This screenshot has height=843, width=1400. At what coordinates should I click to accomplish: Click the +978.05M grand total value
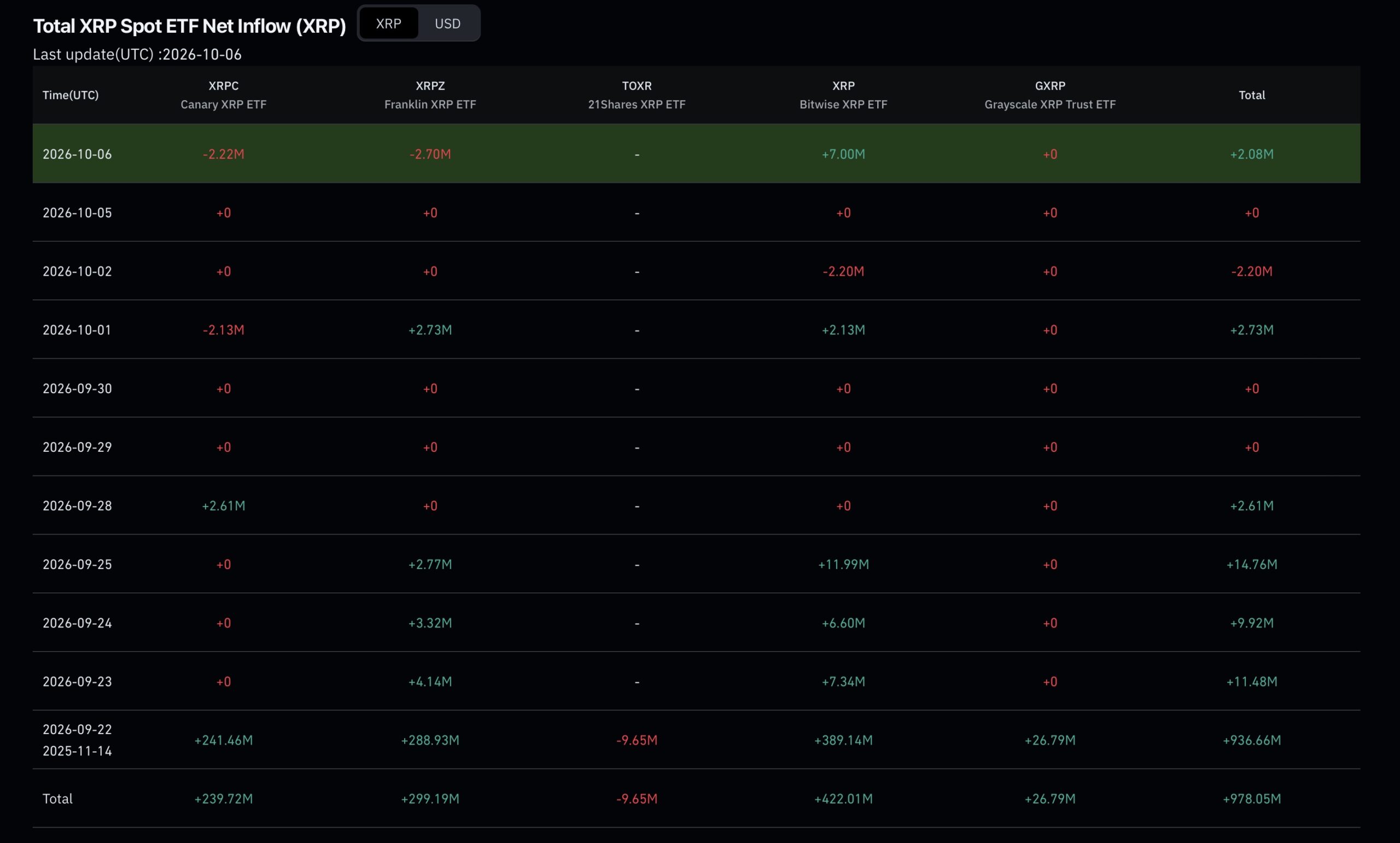point(1251,799)
